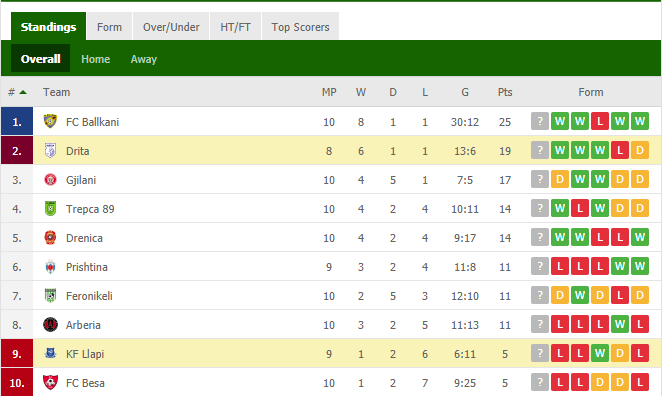Click the Drenica team emblem
The image size is (662, 396).
pyautogui.click(x=50, y=238)
